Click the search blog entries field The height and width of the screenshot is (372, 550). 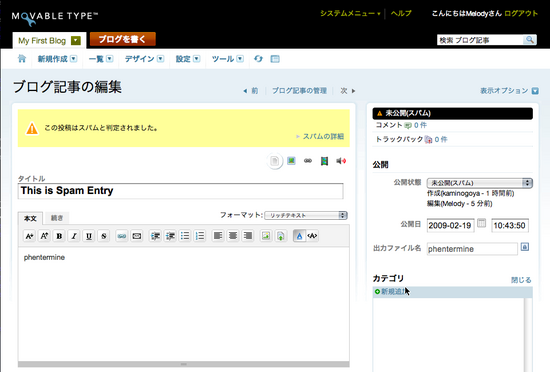(x=481, y=40)
